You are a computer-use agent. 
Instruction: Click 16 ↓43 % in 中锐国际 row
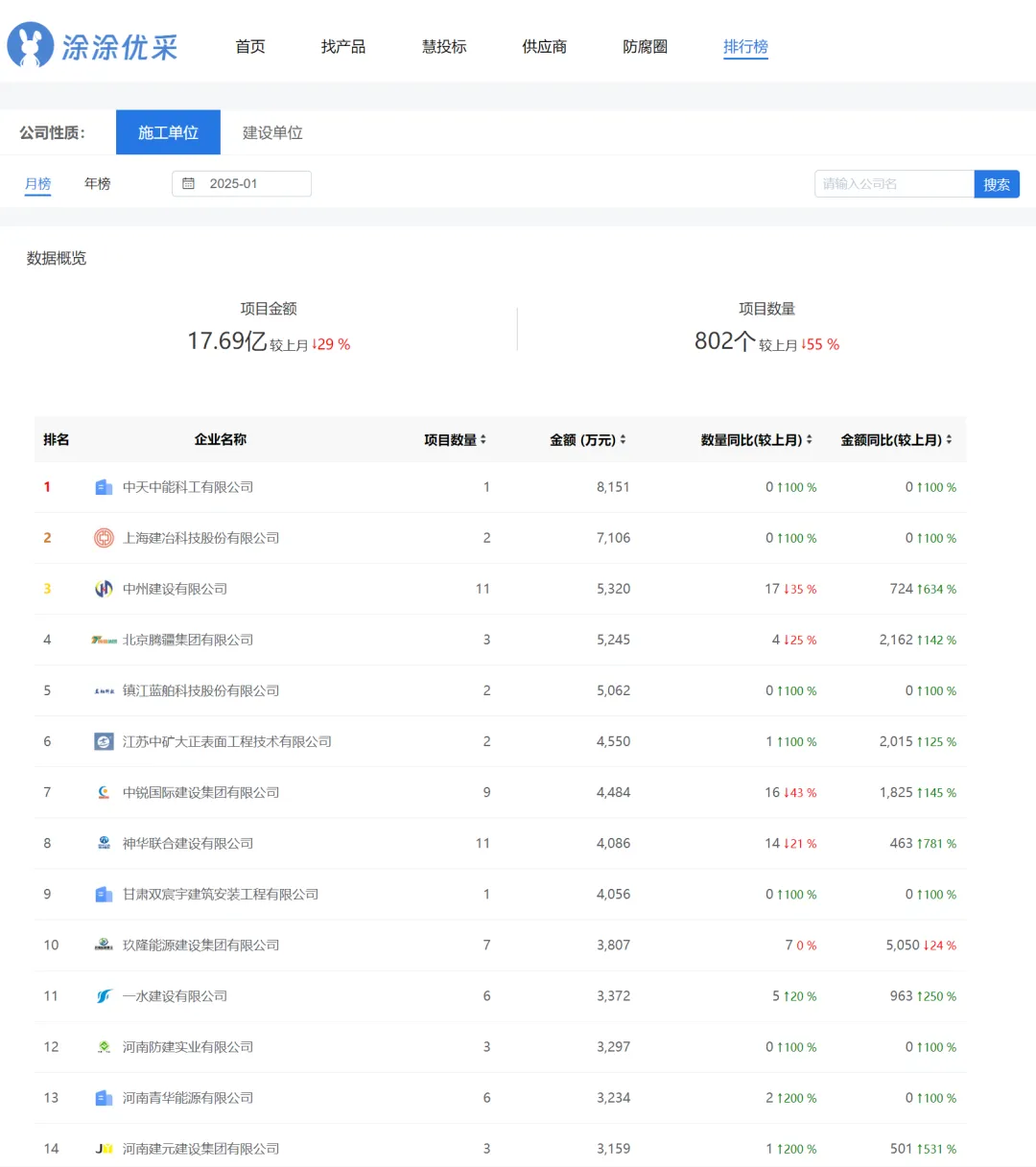click(x=790, y=792)
